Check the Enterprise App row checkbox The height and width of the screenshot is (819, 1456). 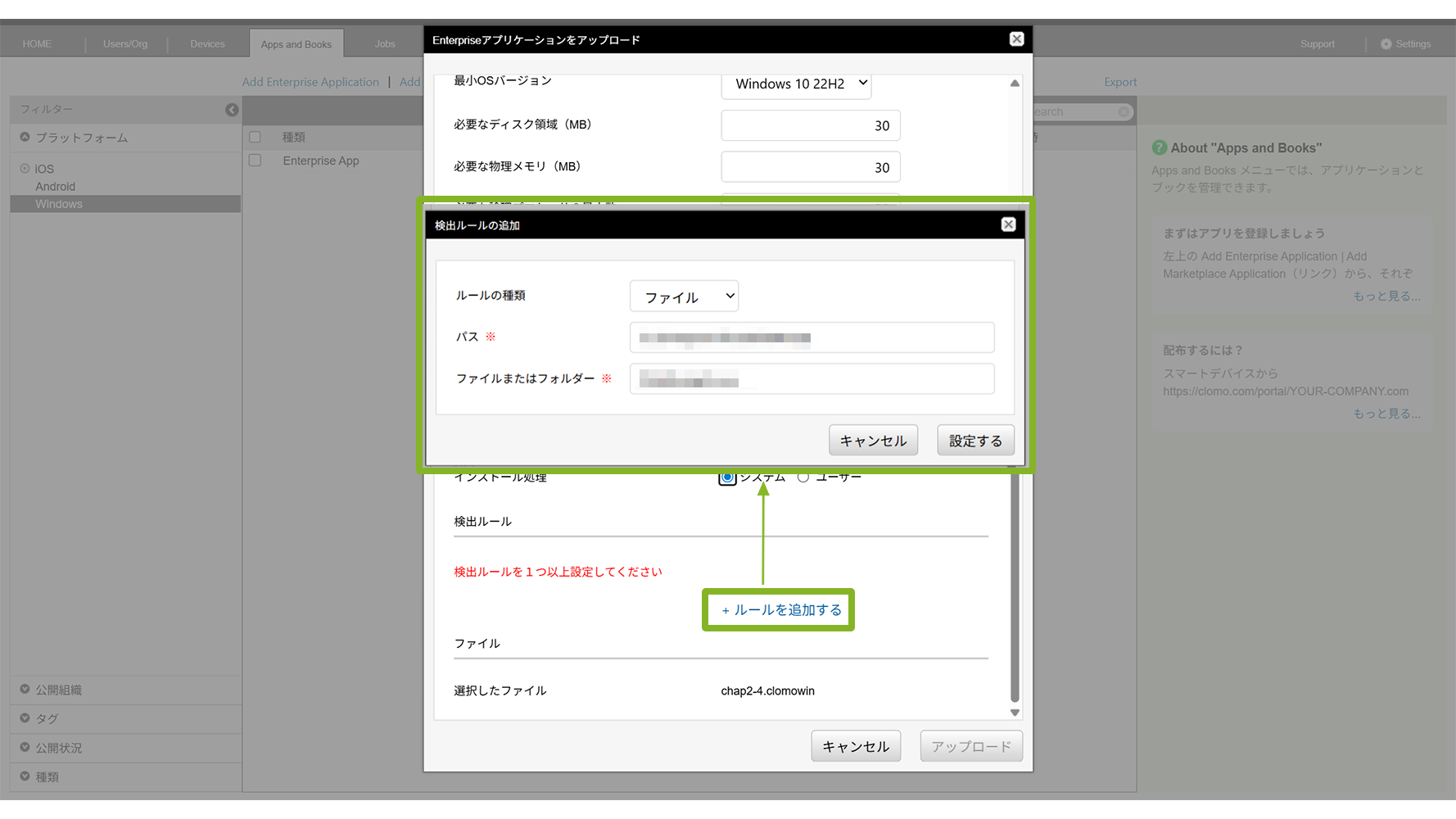pos(255,161)
